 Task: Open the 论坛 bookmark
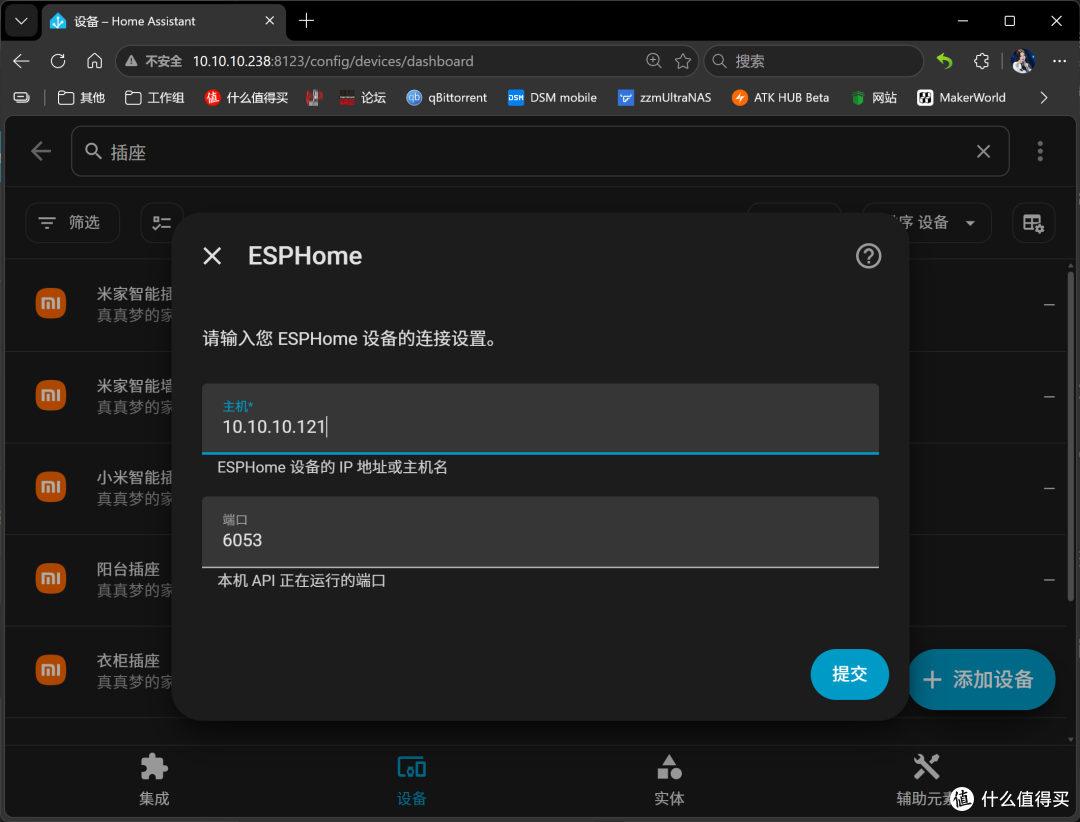(x=362, y=98)
